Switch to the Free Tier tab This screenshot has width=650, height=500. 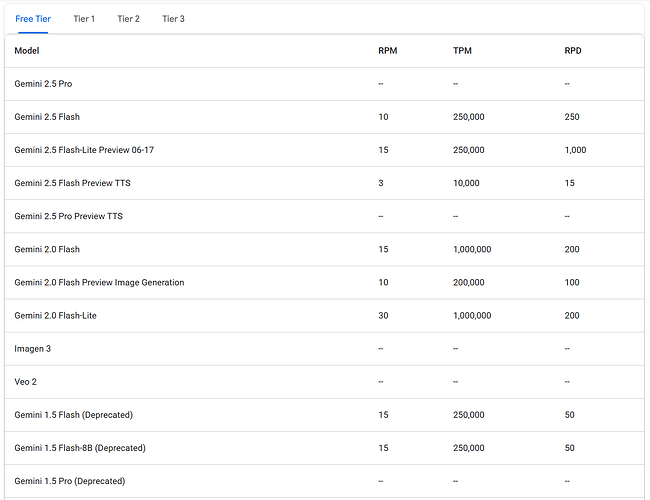33,18
